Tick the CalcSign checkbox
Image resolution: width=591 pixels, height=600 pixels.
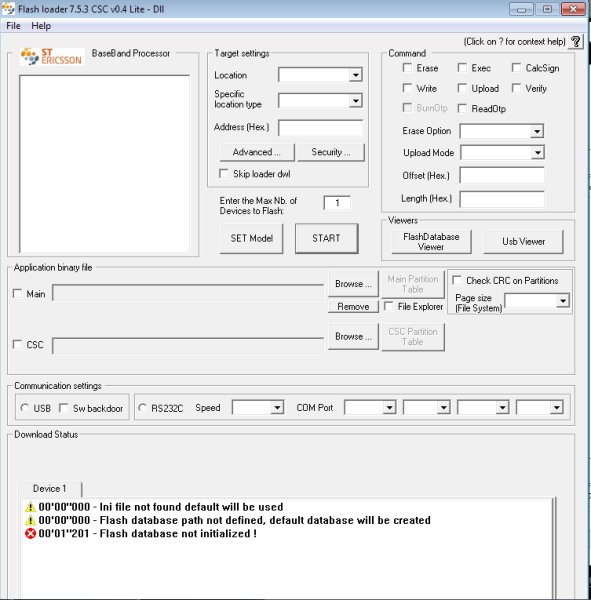tap(516, 68)
